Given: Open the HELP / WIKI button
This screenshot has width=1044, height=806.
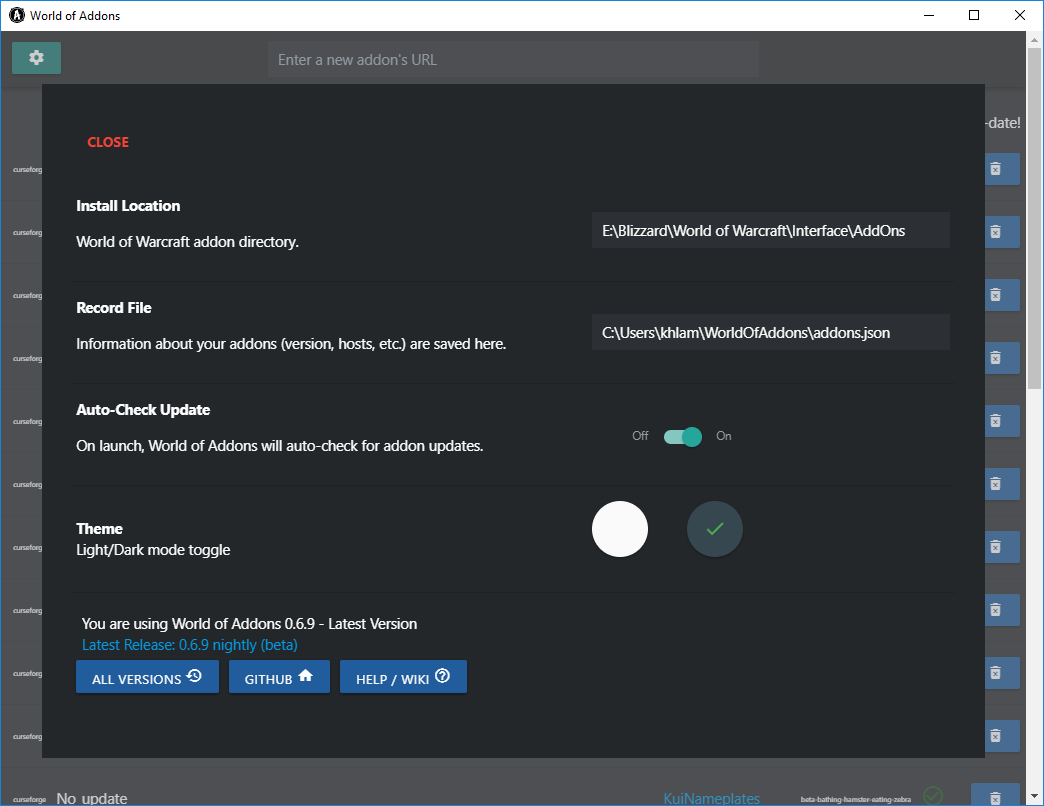Looking at the screenshot, I should tap(403, 677).
